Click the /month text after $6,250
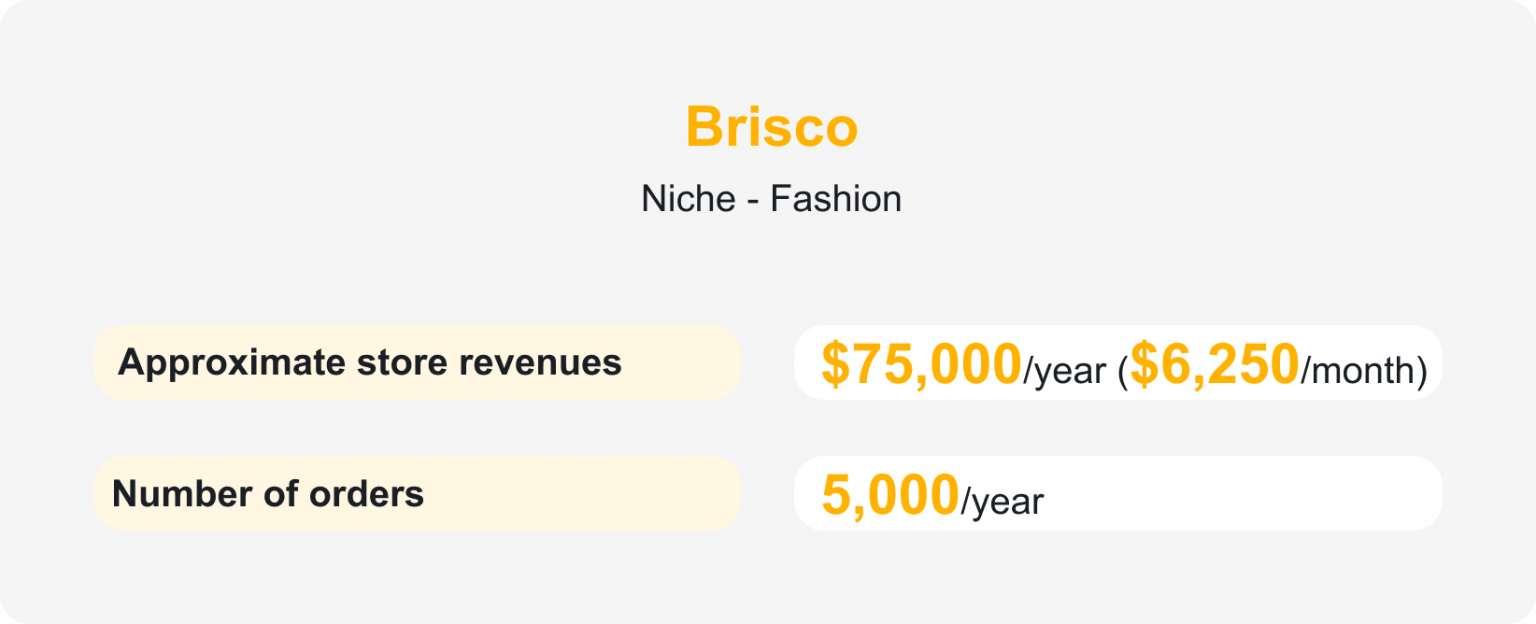The width and height of the screenshot is (1536, 624). click(x=1358, y=371)
